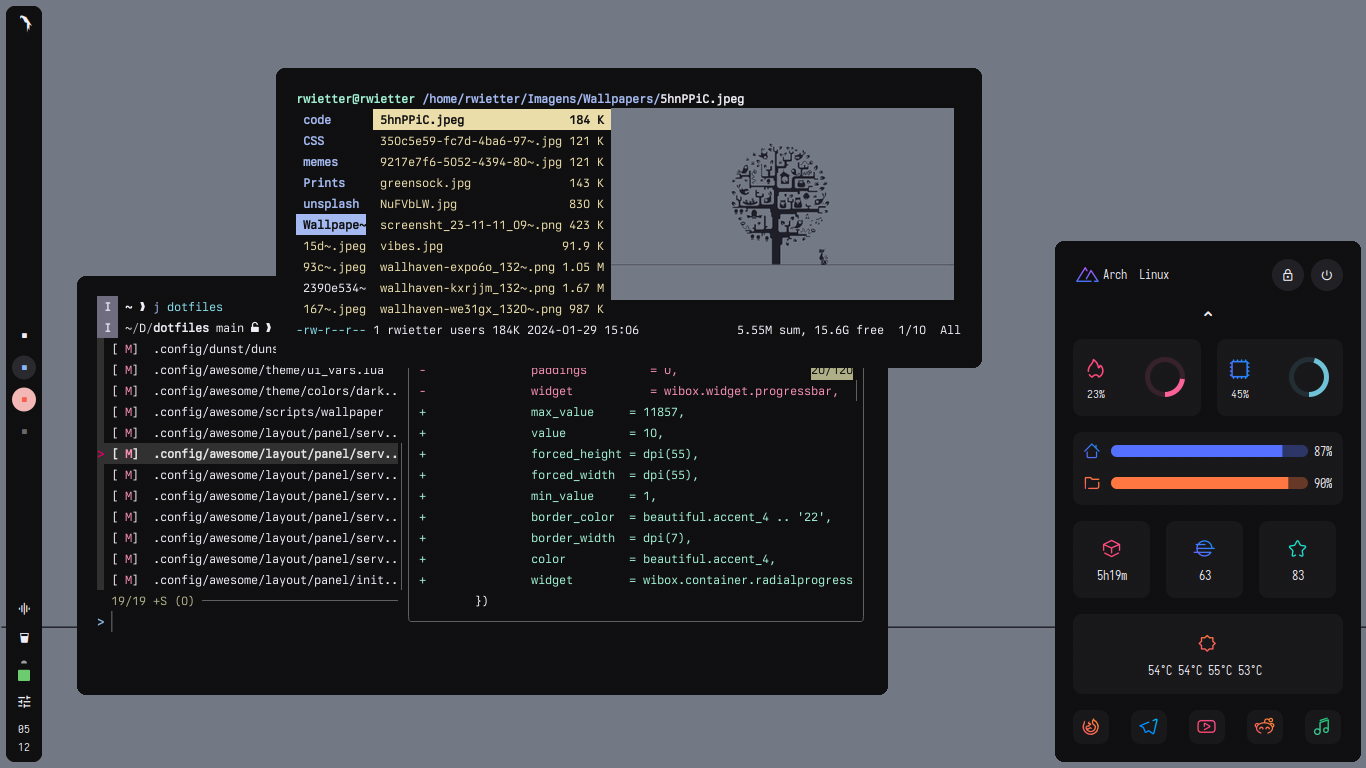Select the memes folder in ranger
The image size is (1366, 768).
pyautogui.click(x=320, y=162)
